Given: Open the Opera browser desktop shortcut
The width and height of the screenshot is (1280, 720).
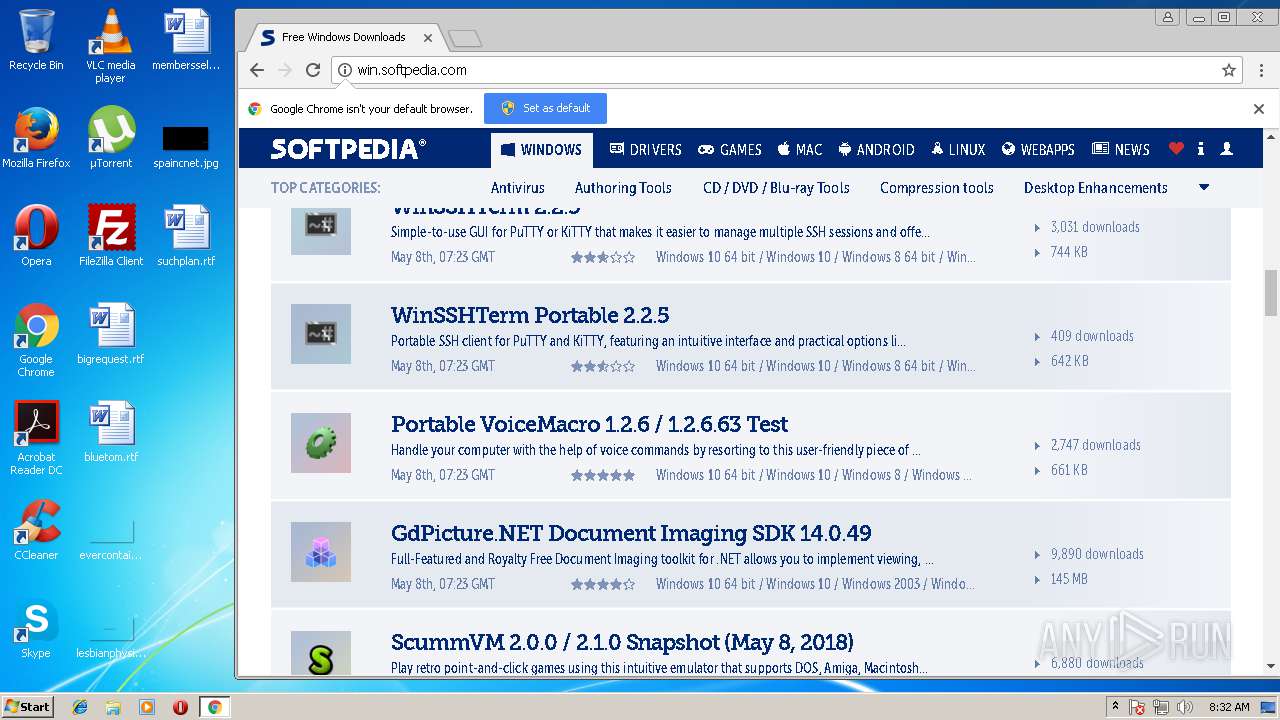Looking at the screenshot, I should click(x=36, y=236).
